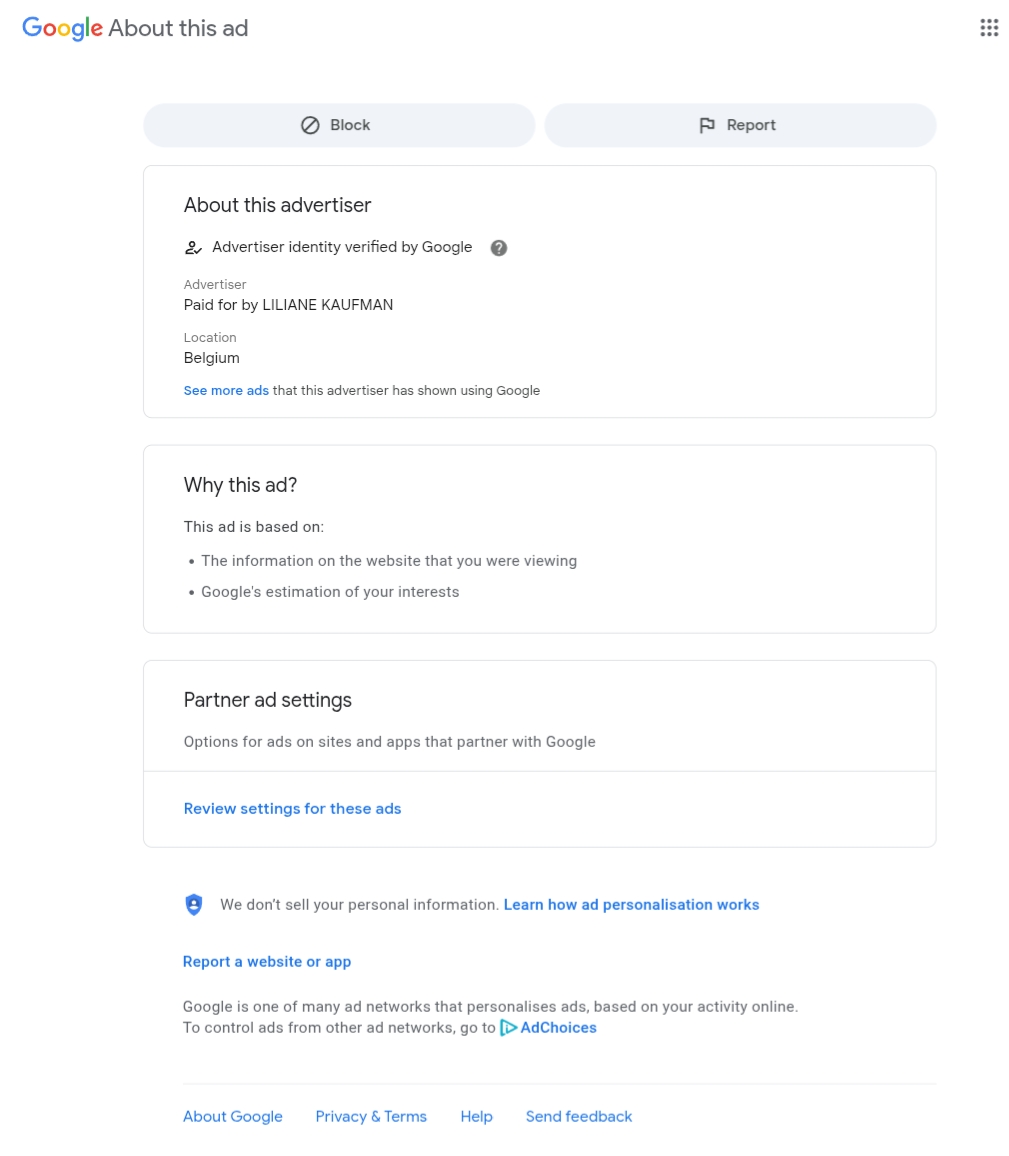Click the blue privacy shield icon
1009x1156 pixels.
tap(194, 905)
